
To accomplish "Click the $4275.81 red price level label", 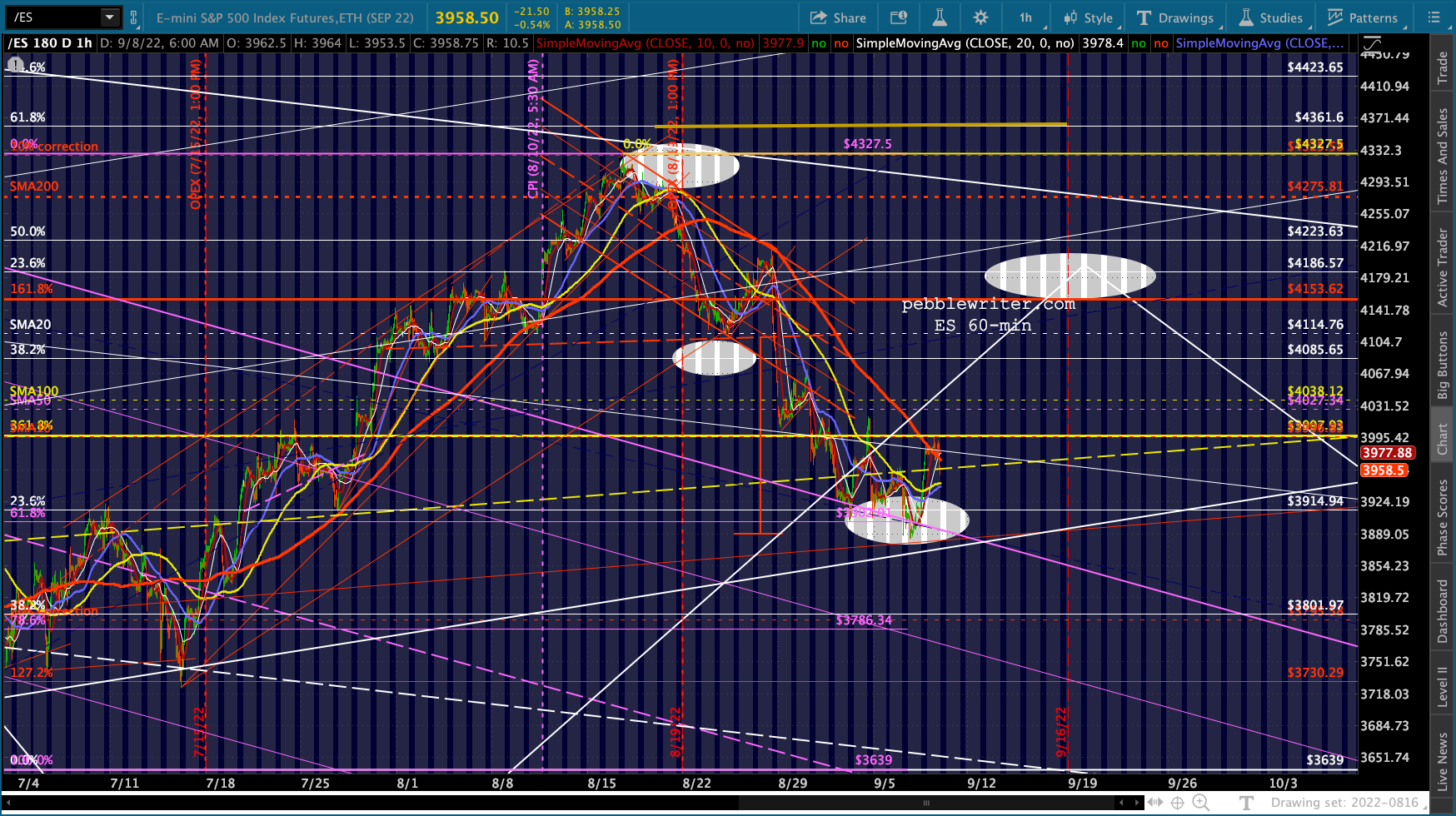I will tap(1314, 187).
